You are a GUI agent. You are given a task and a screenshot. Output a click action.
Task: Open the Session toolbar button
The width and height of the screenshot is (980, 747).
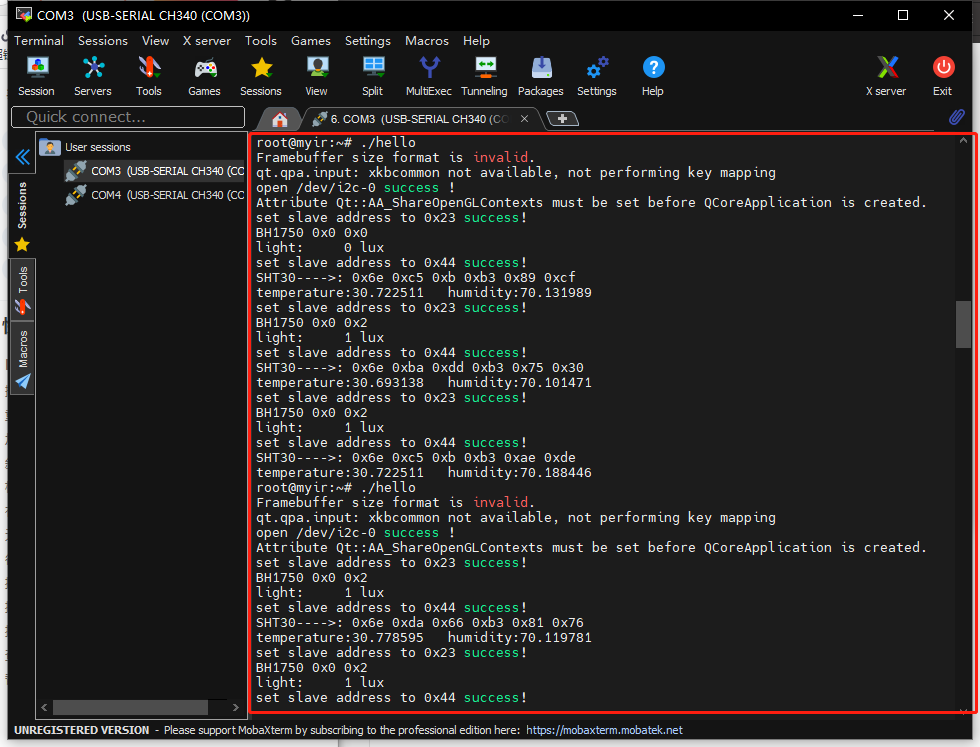click(x=36, y=76)
